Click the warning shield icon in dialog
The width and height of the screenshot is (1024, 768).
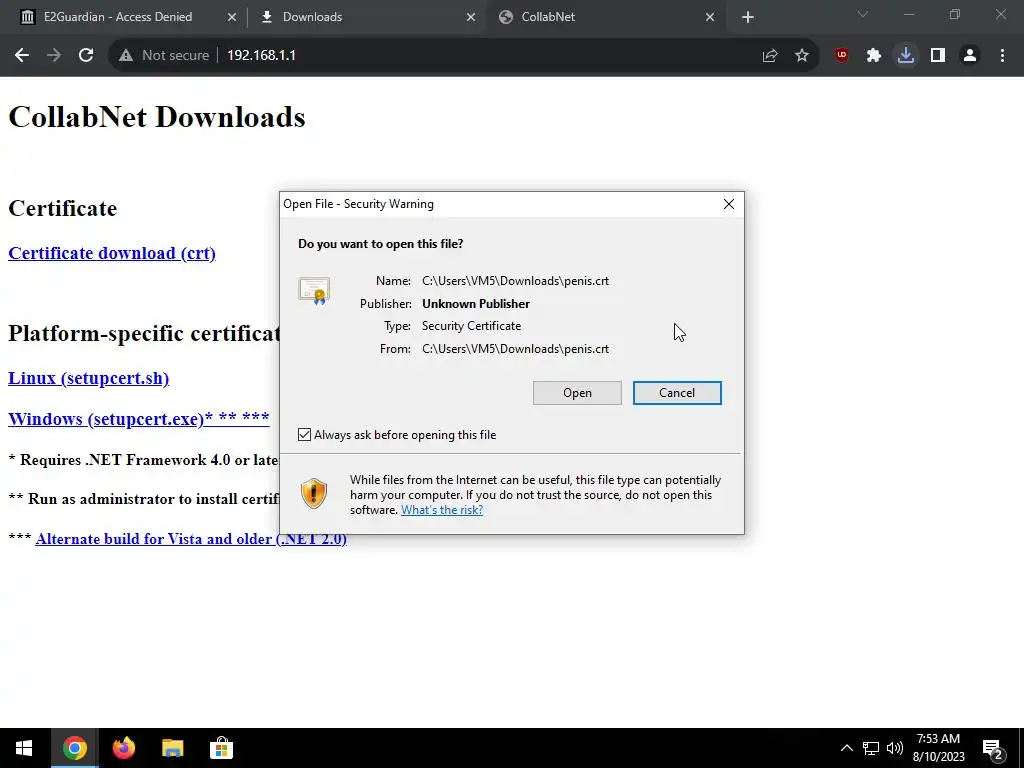314,494
